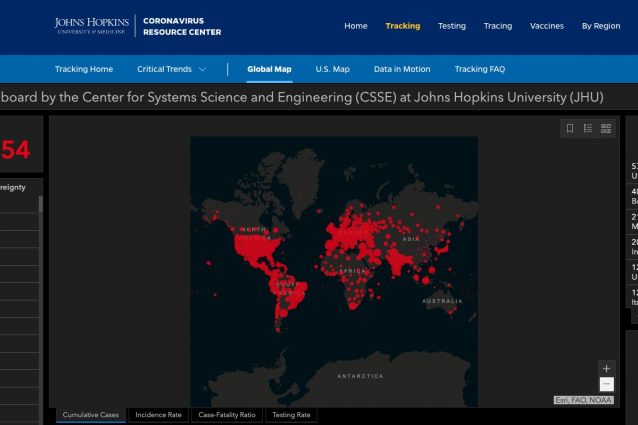Show the map legend list icon

point(588,129)
